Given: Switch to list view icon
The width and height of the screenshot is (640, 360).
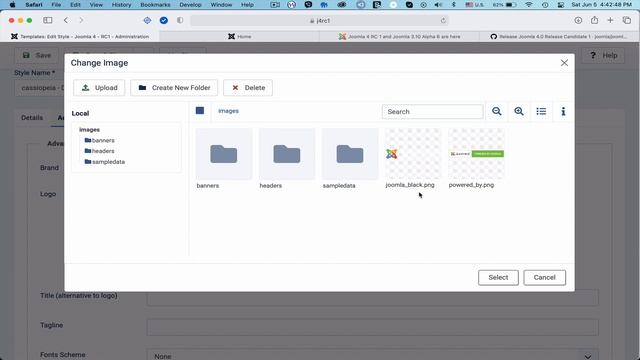Looking at the screenshot, I should 541,111.
